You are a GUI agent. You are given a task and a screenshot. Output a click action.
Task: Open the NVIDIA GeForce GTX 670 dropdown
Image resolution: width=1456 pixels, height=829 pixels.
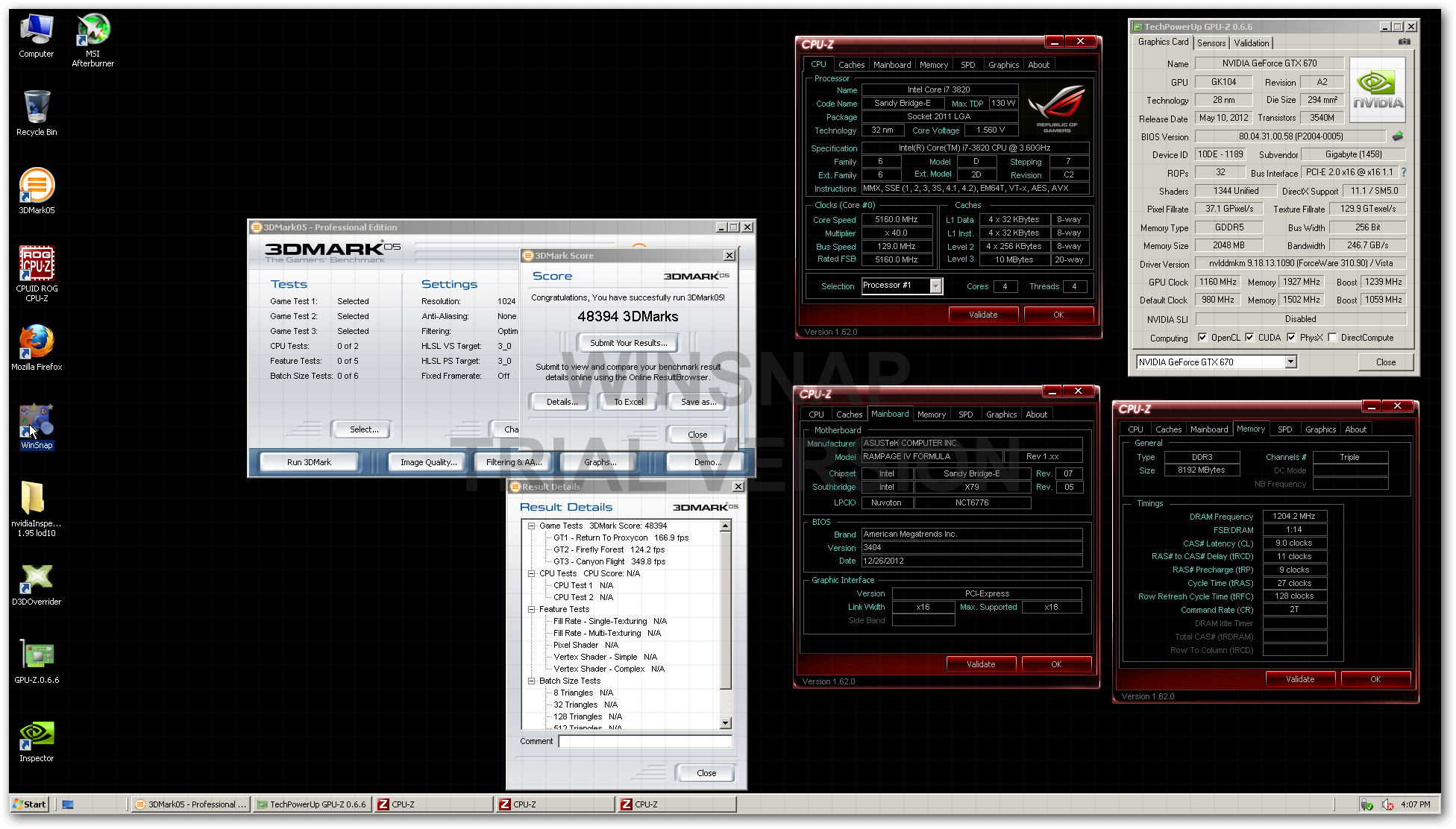pyautogui.click(x=1290, y=362)
